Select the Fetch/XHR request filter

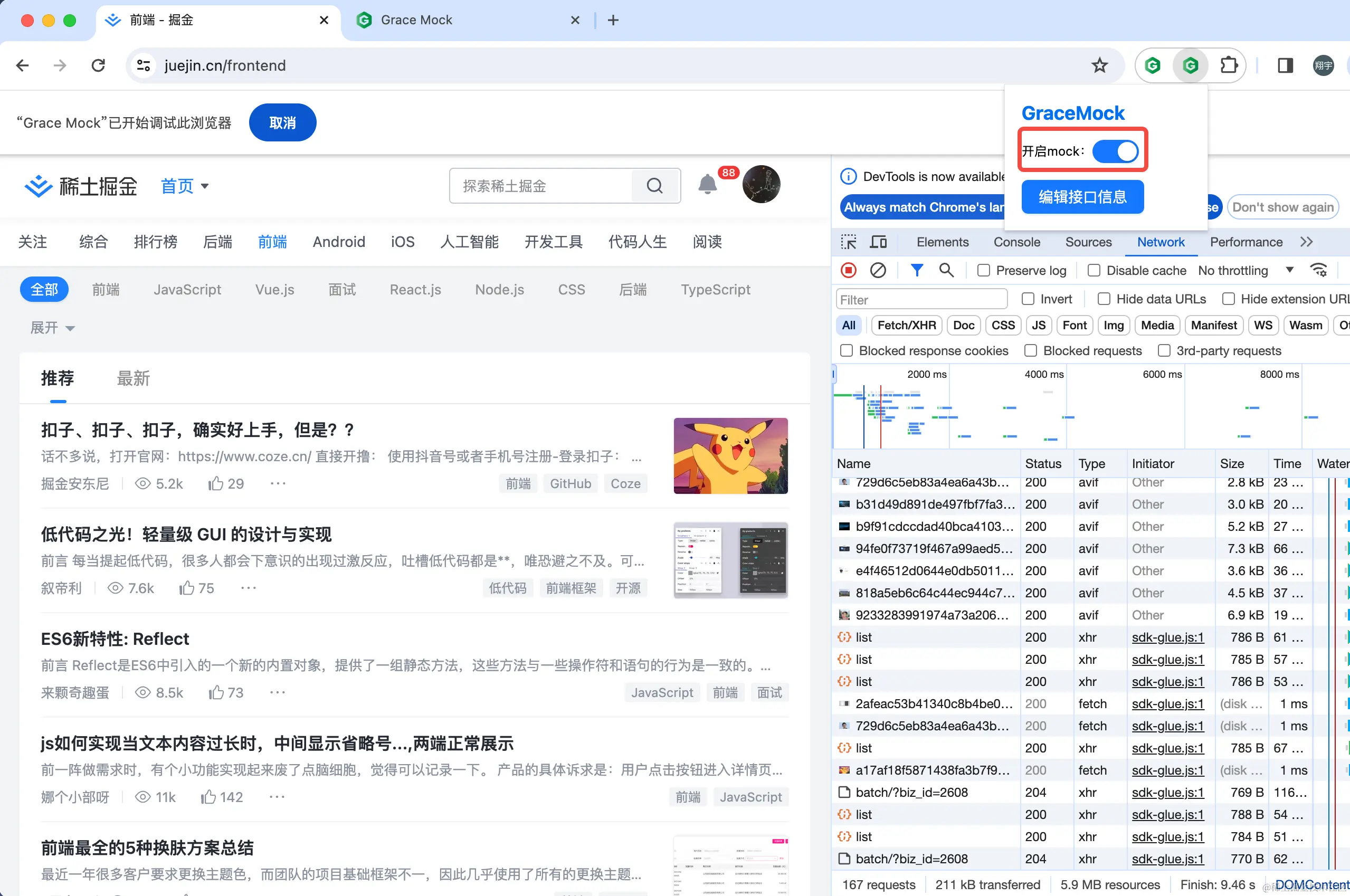pyautogui.click(x=906, y=325)
